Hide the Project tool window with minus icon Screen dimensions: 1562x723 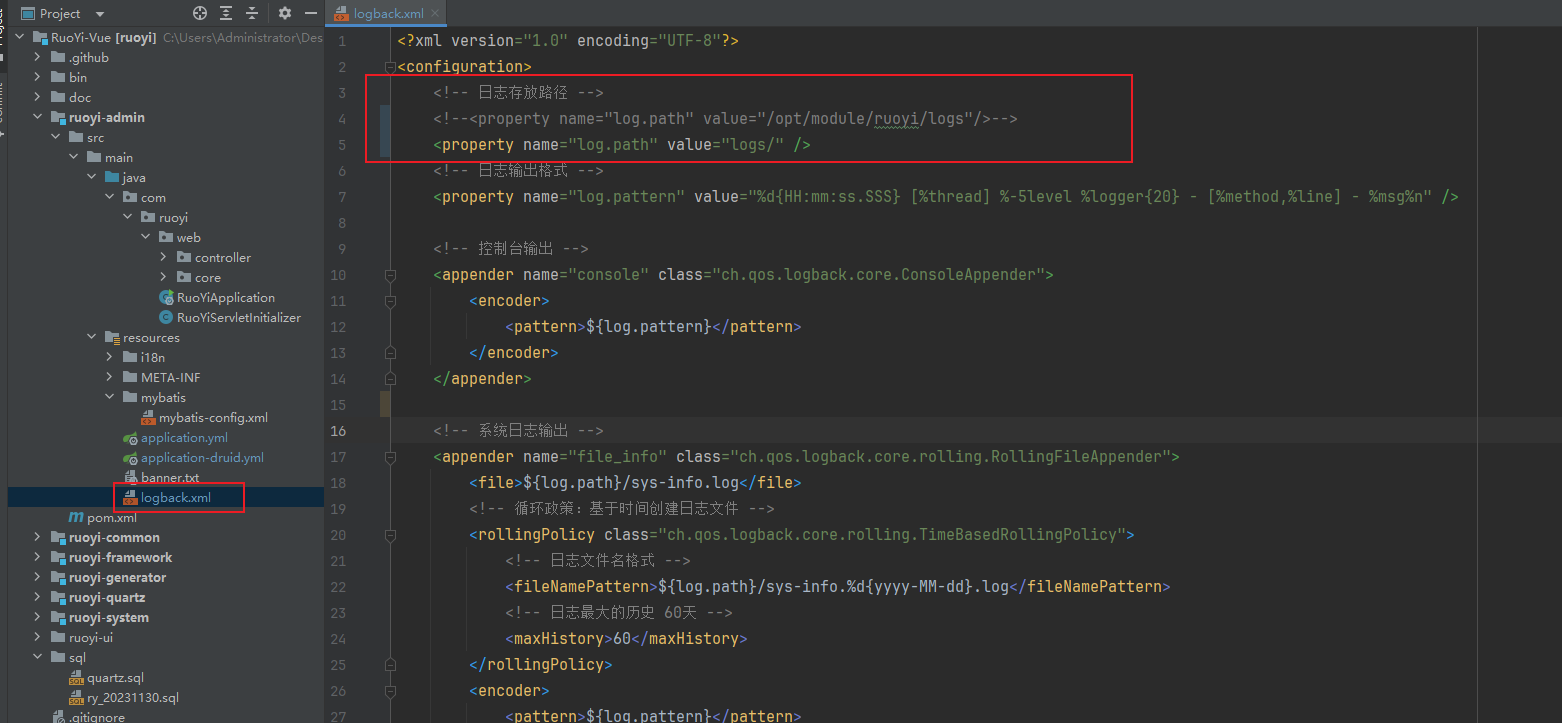pyautogui.click(x=309, y=13)
